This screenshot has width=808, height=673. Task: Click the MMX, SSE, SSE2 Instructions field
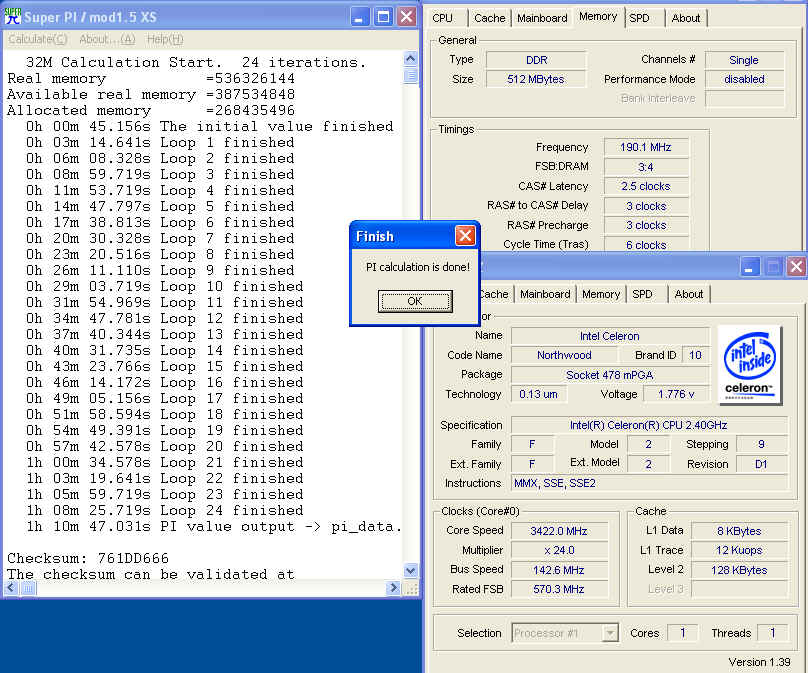(649, 483)
